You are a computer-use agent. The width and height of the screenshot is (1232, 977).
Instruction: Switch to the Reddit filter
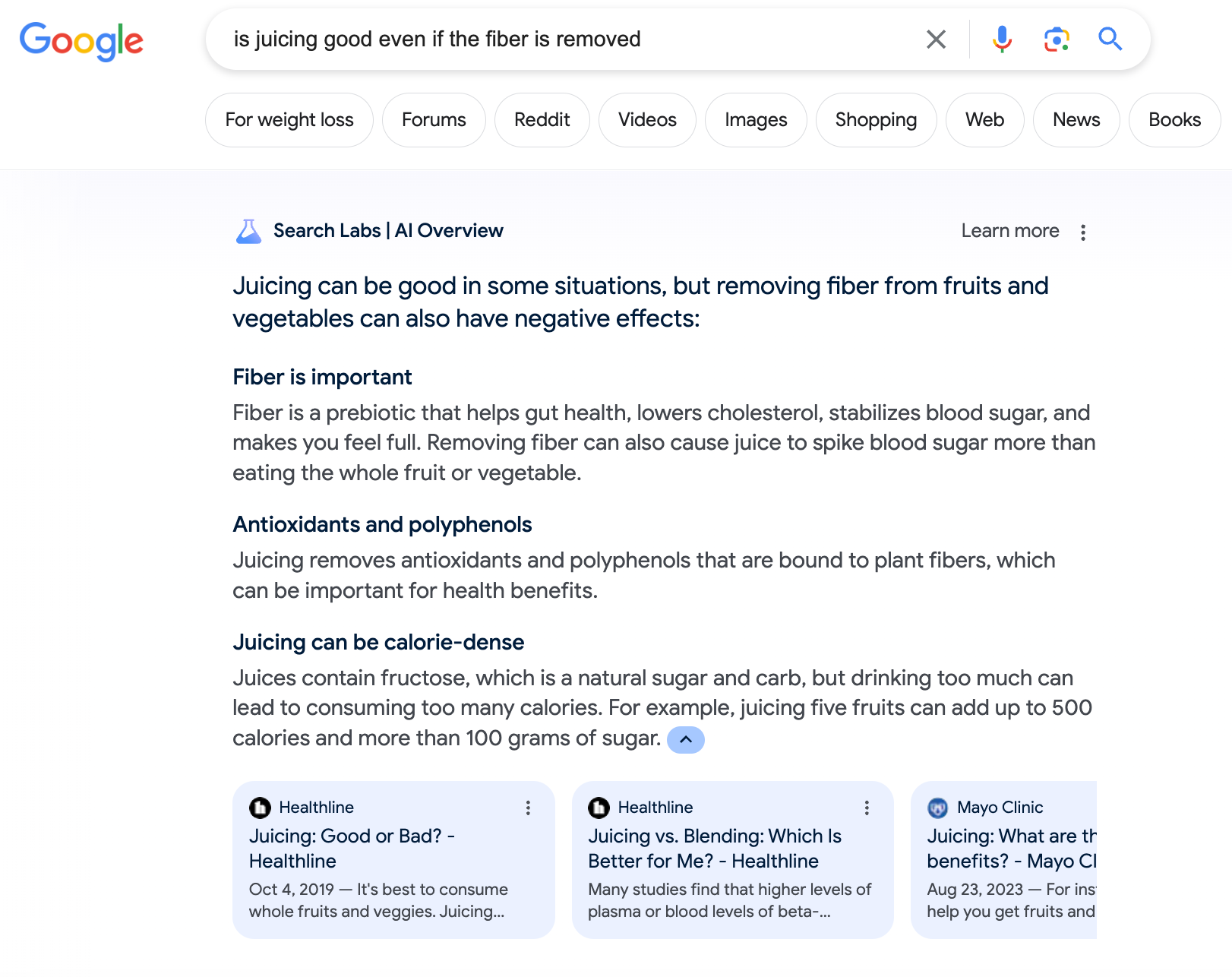542,120
